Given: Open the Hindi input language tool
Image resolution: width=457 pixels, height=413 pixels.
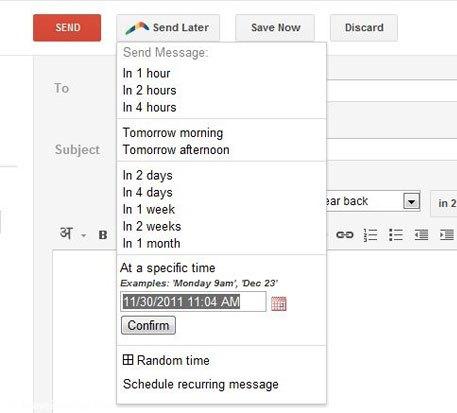Looking at the screenshot, I should (x=66, y=233).
